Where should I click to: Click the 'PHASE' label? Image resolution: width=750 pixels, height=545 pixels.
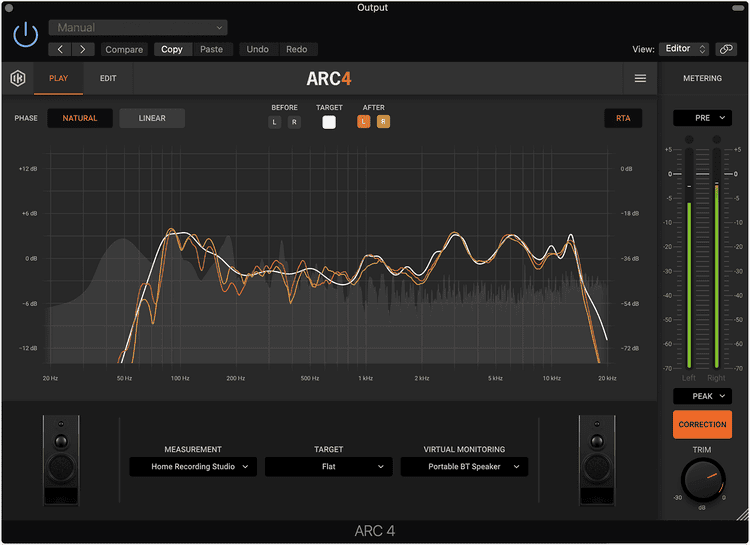[26, 118]
